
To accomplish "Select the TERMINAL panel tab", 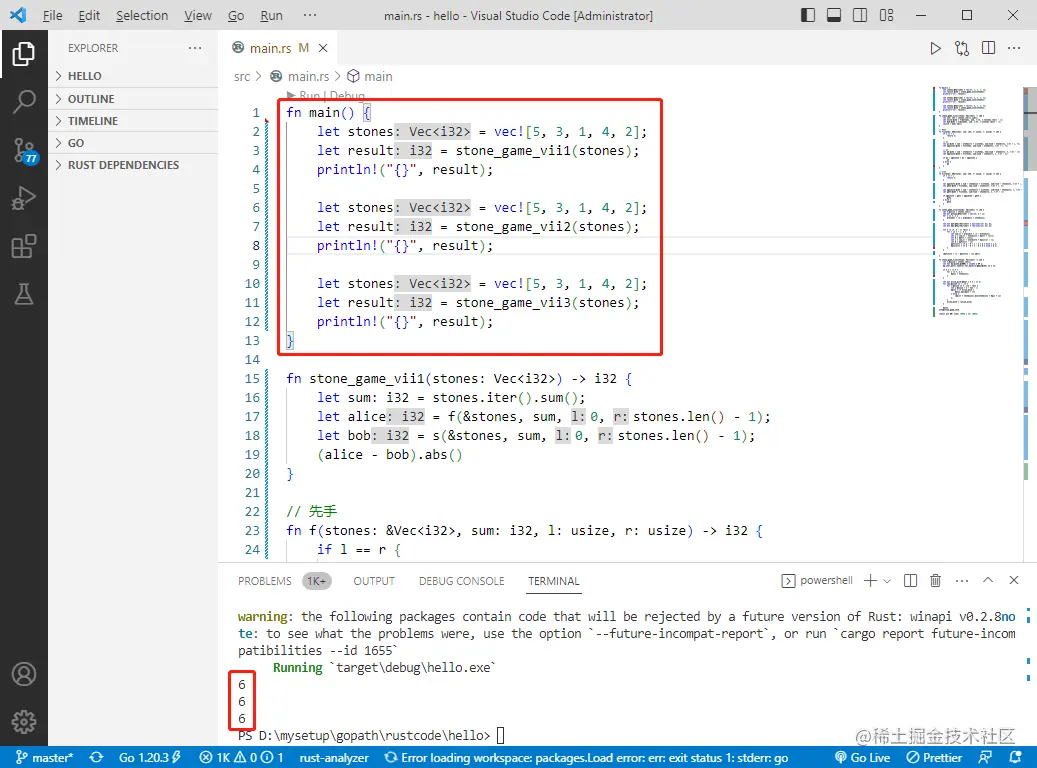I will click(553, 581).
